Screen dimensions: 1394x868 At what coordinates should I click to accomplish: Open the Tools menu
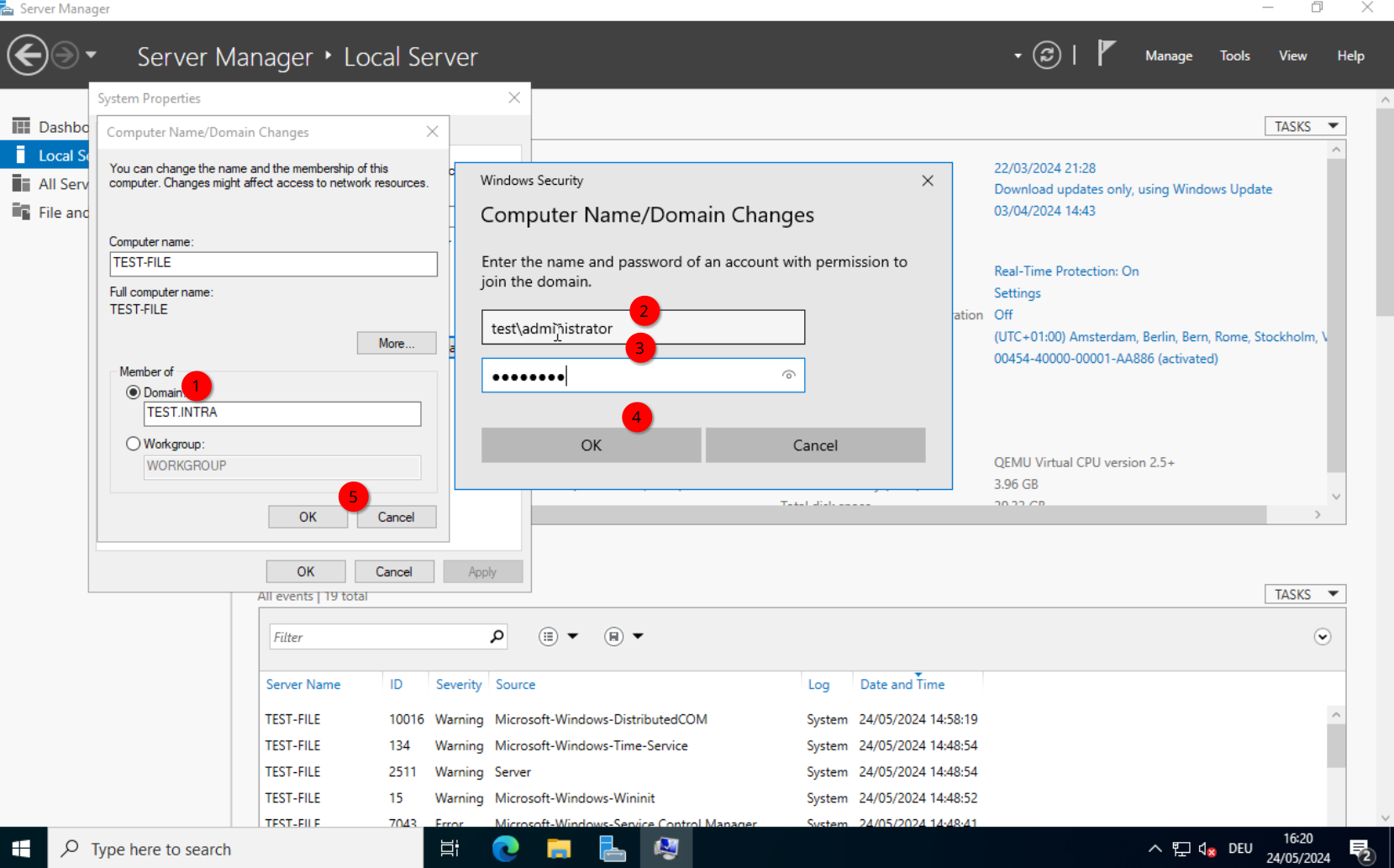(1234, 55)
